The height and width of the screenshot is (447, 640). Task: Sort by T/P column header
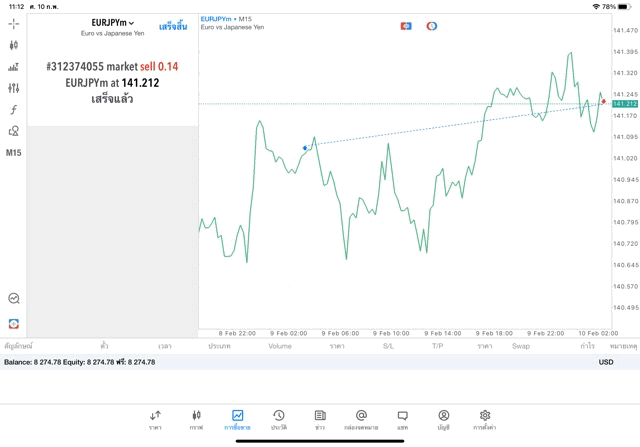pos(437,346)
